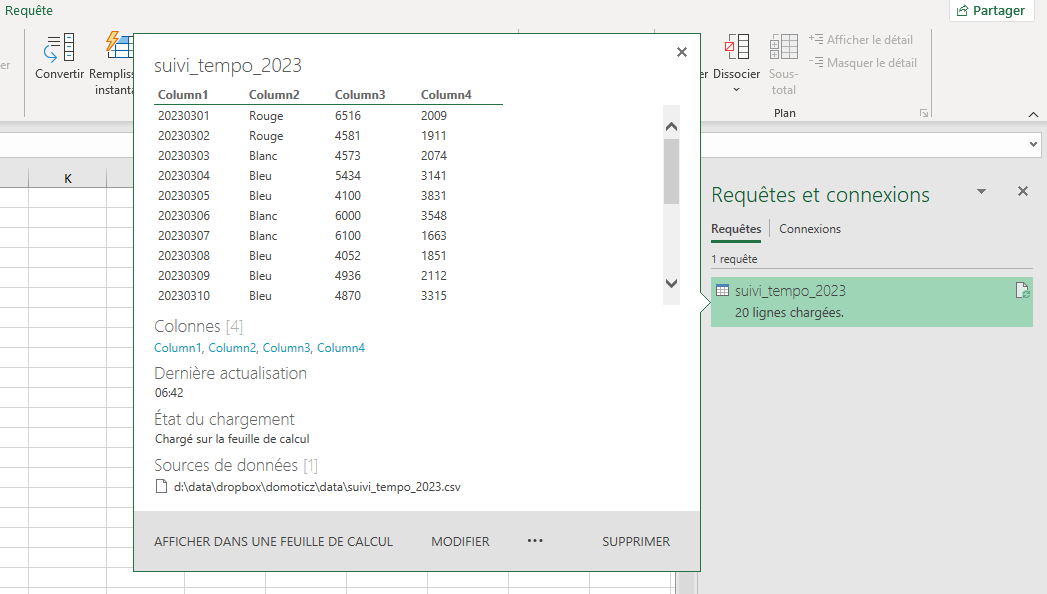Click AFFICHER DANS UNE FEUILLE DE CALCUL
This screenshot has width=1047, height=594.
[x=273, y=542]
